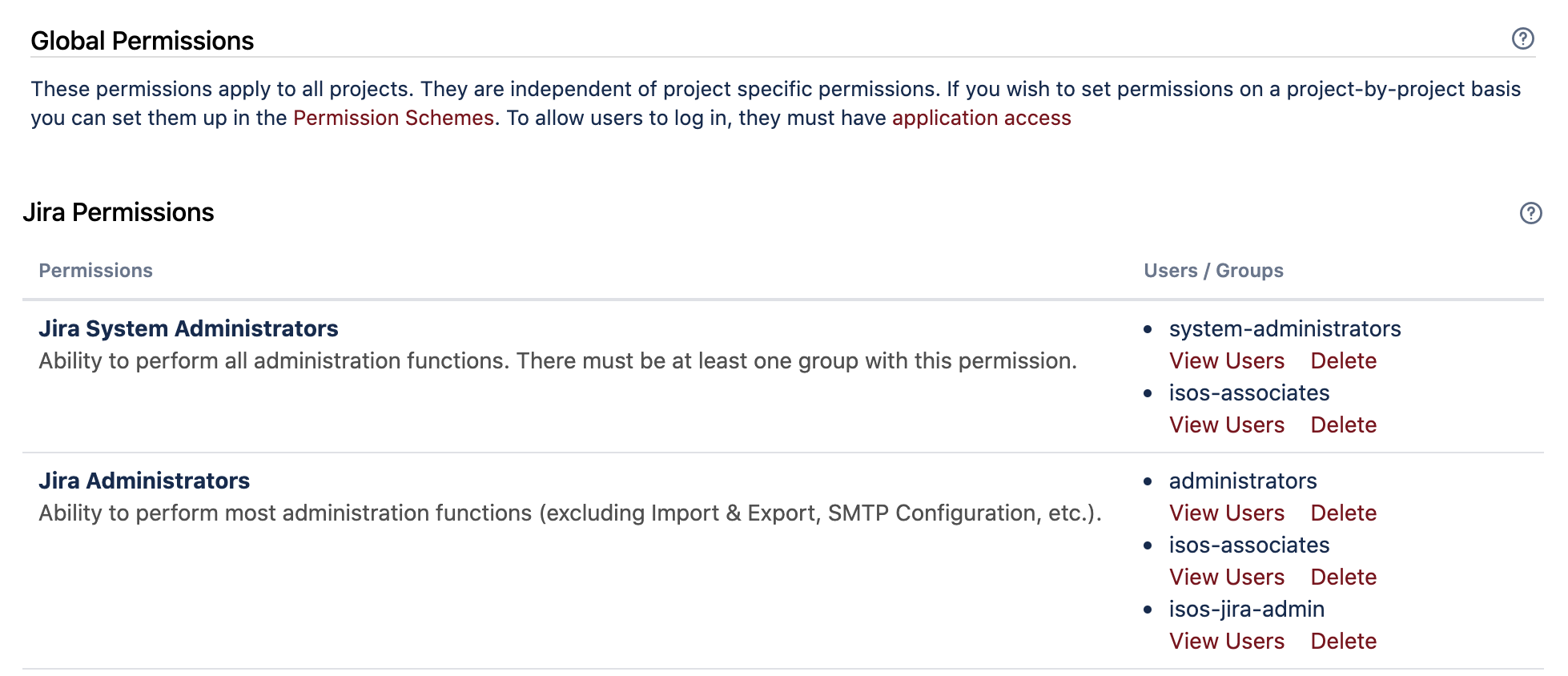Delete administrators group from Jira Administrators

pos(1343,513)
